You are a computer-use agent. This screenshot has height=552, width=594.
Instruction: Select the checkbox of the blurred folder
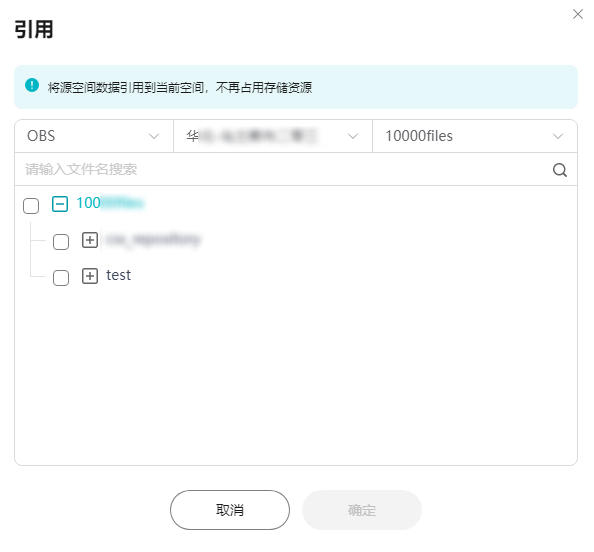[x=61, y=242]
